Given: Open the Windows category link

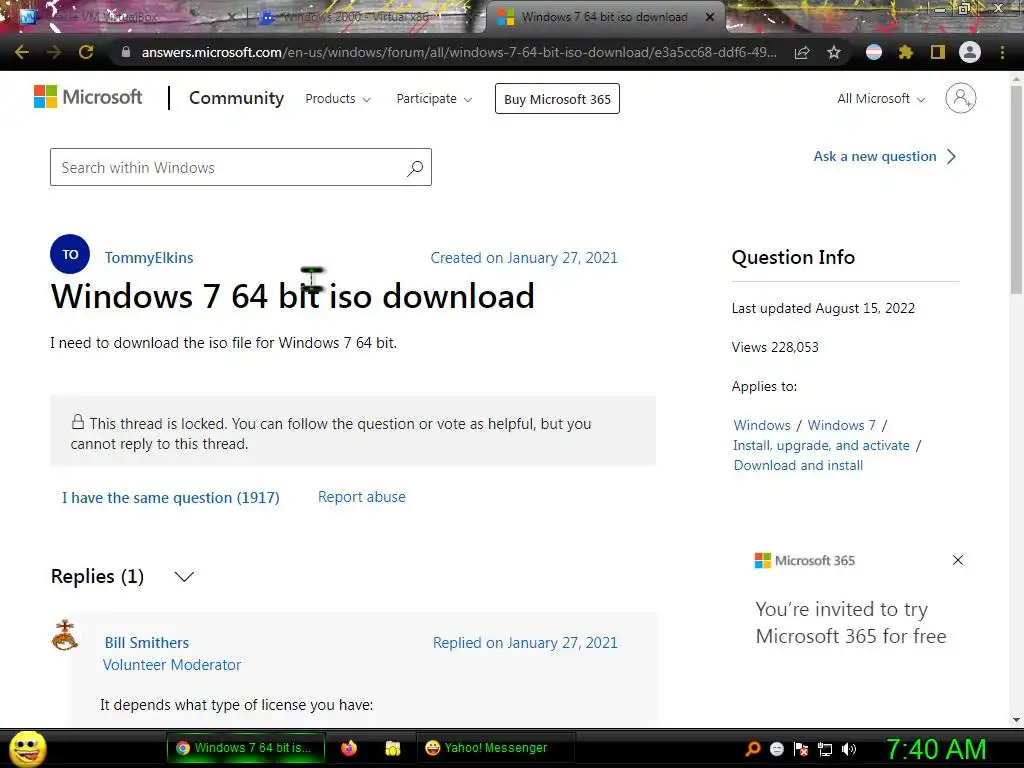Looking at the screenshot, I should coord(762,425).
